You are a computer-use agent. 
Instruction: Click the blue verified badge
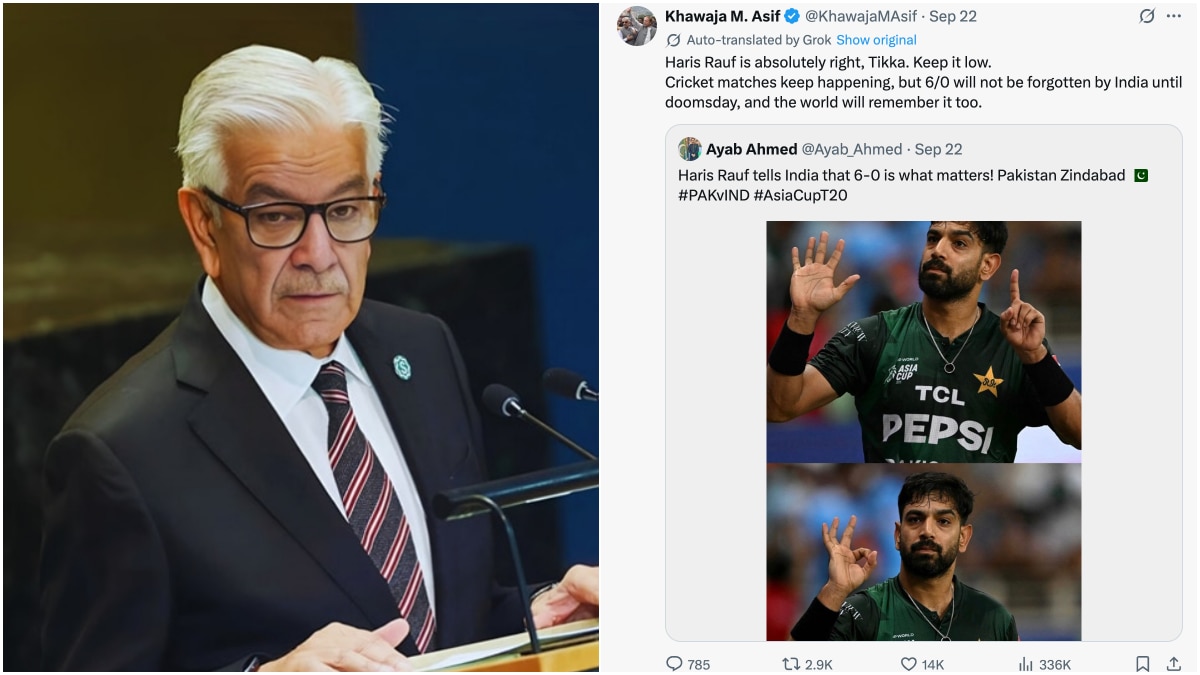[792, 16]
